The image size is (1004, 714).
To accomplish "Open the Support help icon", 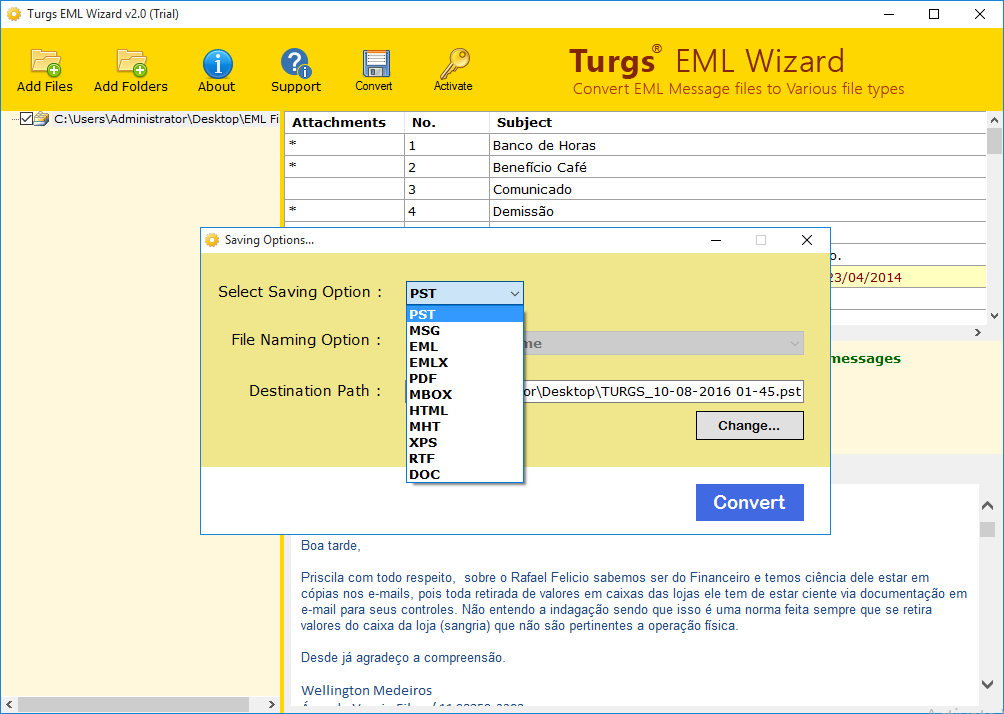I will [295, 63].
